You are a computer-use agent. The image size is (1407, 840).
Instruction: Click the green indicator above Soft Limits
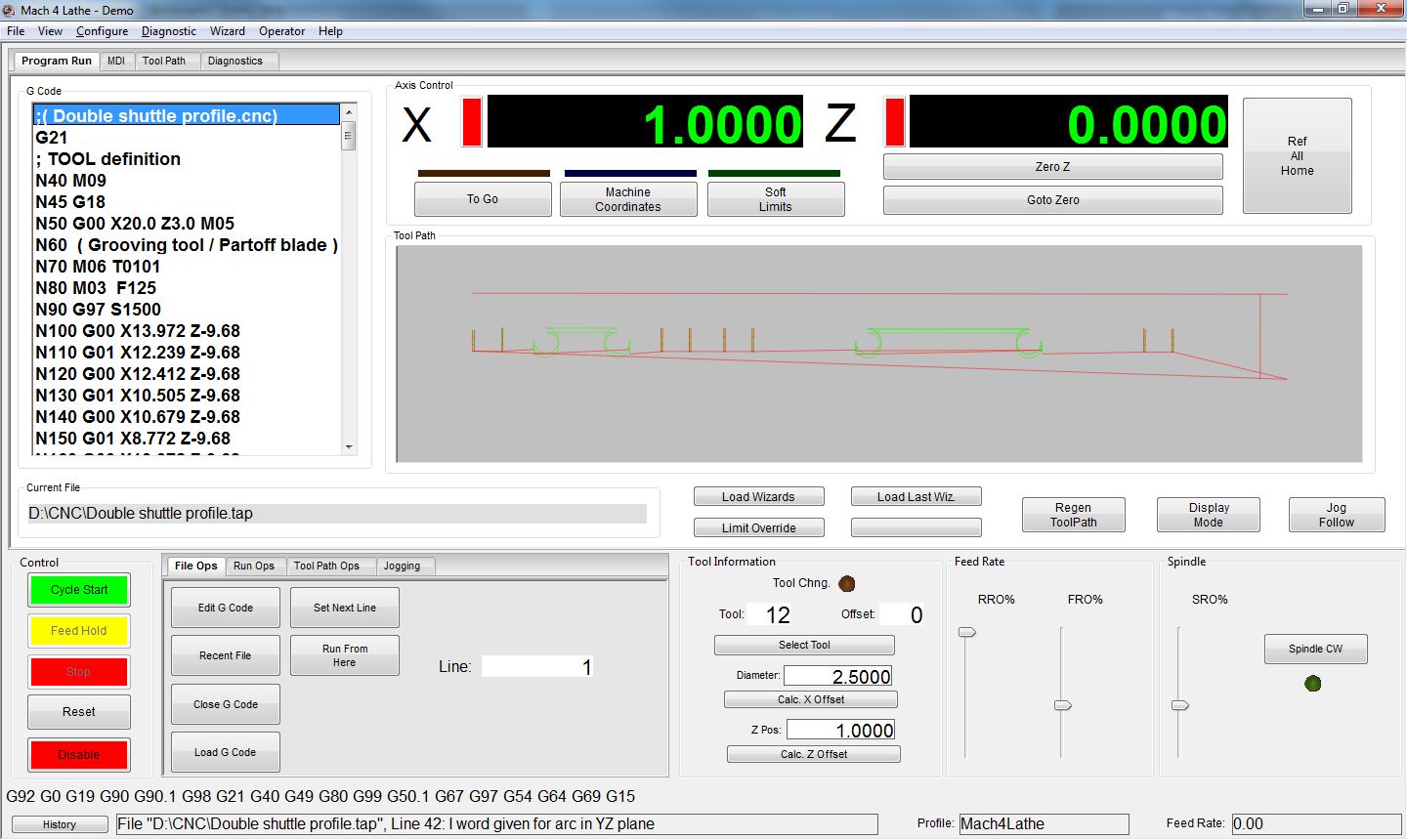pyautogui.click(x=774, y=174)
